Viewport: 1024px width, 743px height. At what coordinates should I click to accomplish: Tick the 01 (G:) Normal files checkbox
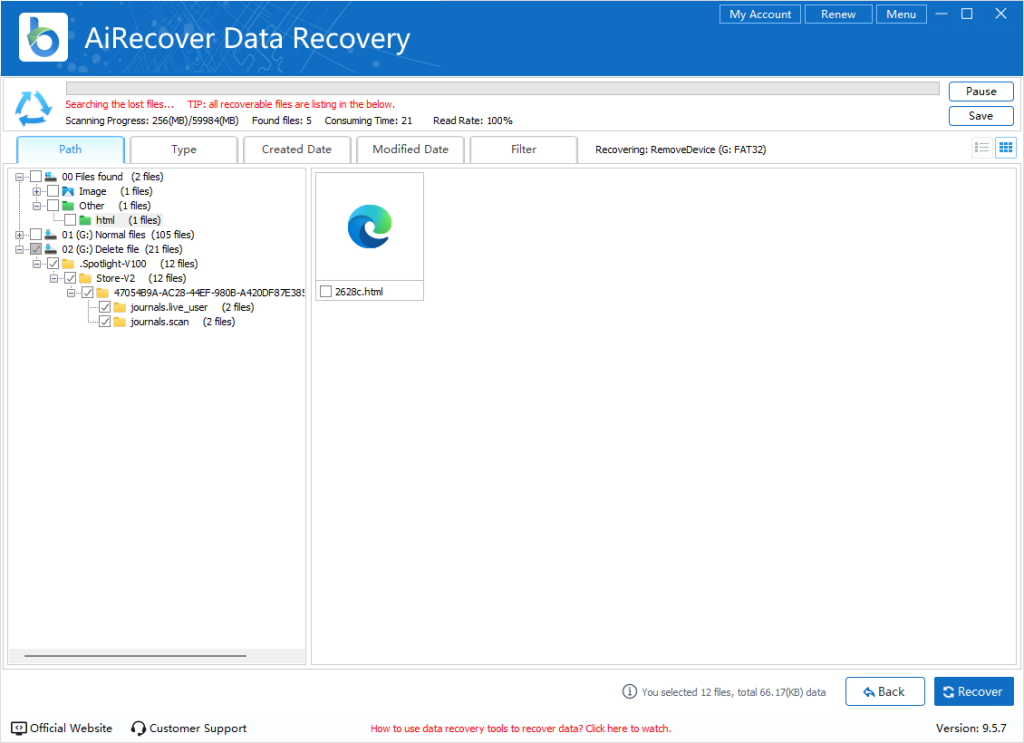[36, 235]
